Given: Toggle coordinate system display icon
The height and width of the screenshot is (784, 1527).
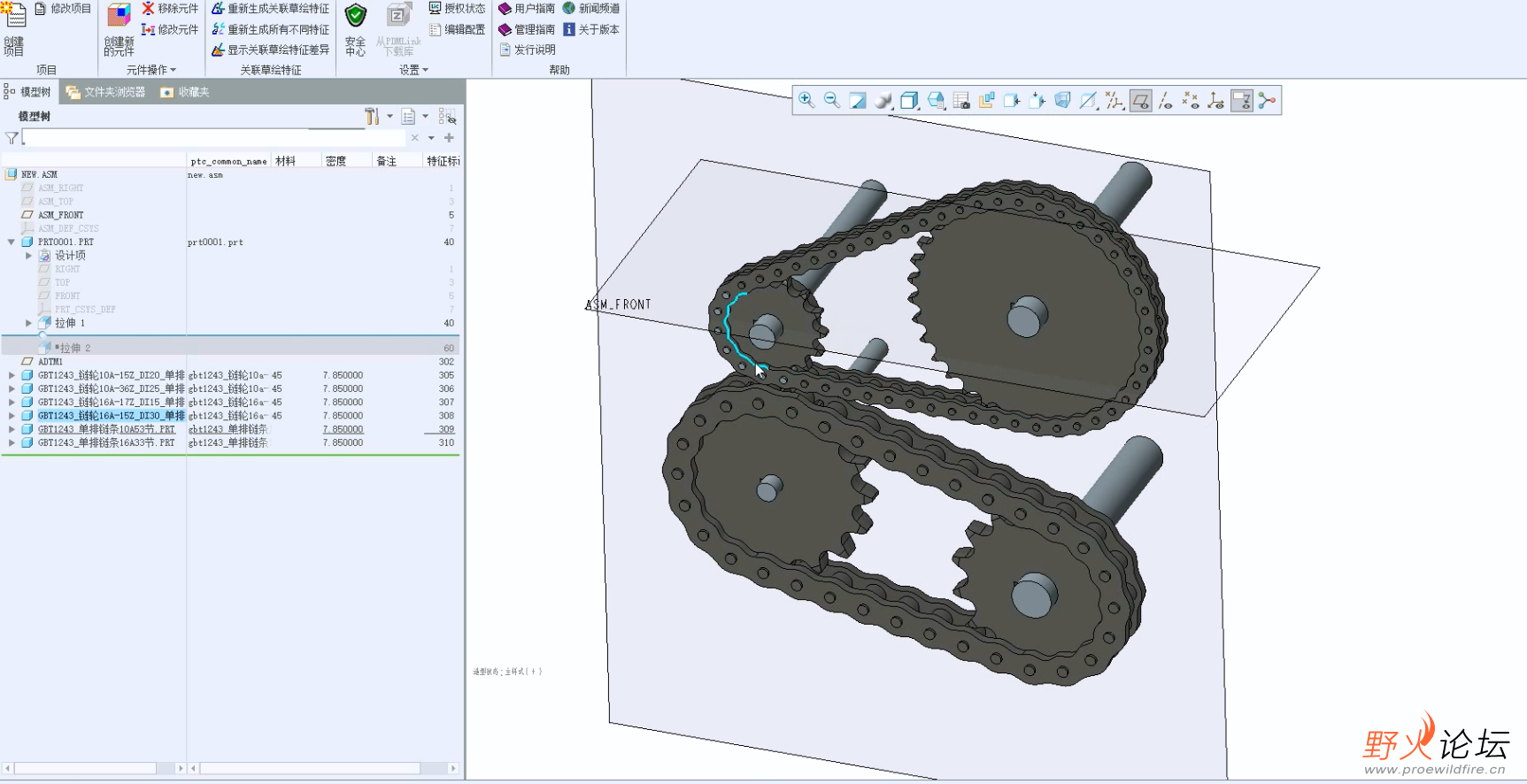Looking at the screenshot, I should tap(1216, 101).
